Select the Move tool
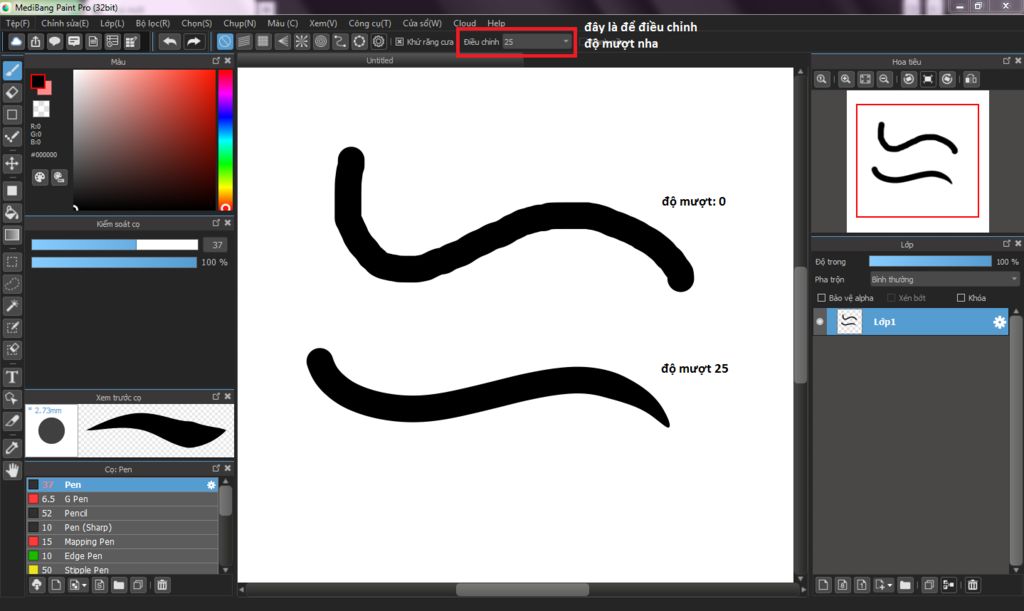 [12, 163]
